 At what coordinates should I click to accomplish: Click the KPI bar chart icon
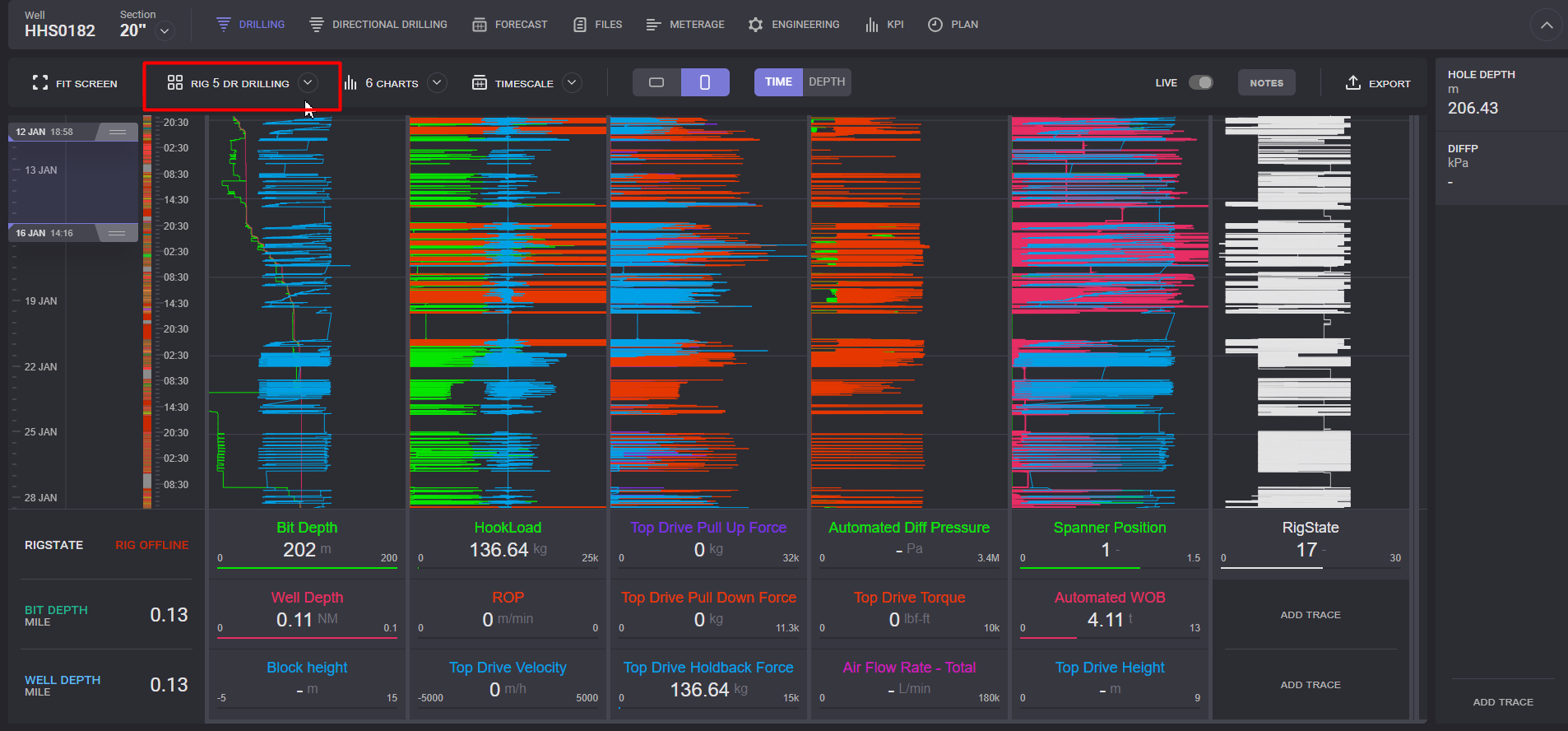[872, 25]
